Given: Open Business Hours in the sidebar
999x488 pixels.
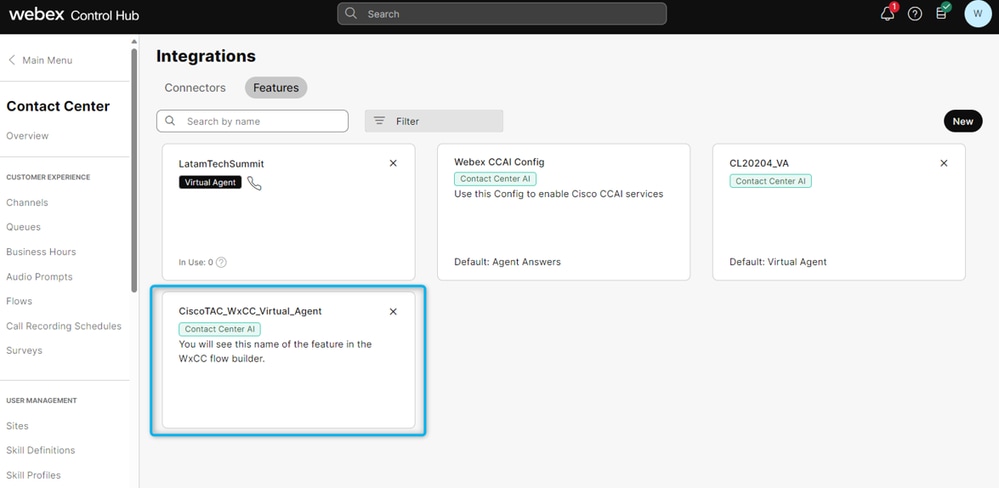Looking at the screenshot, I should [x=41, y=252].
